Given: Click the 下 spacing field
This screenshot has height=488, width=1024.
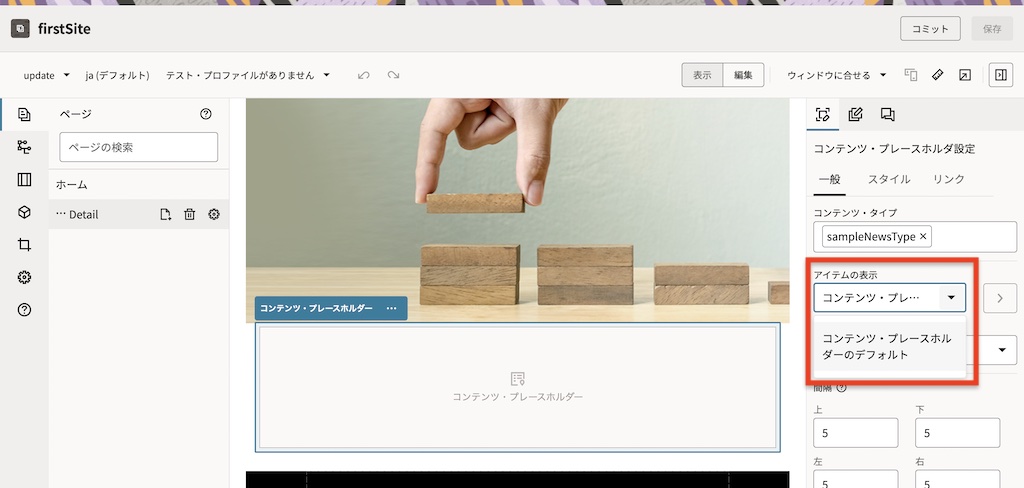Looking at the screenshot, I should click(957, 433).
